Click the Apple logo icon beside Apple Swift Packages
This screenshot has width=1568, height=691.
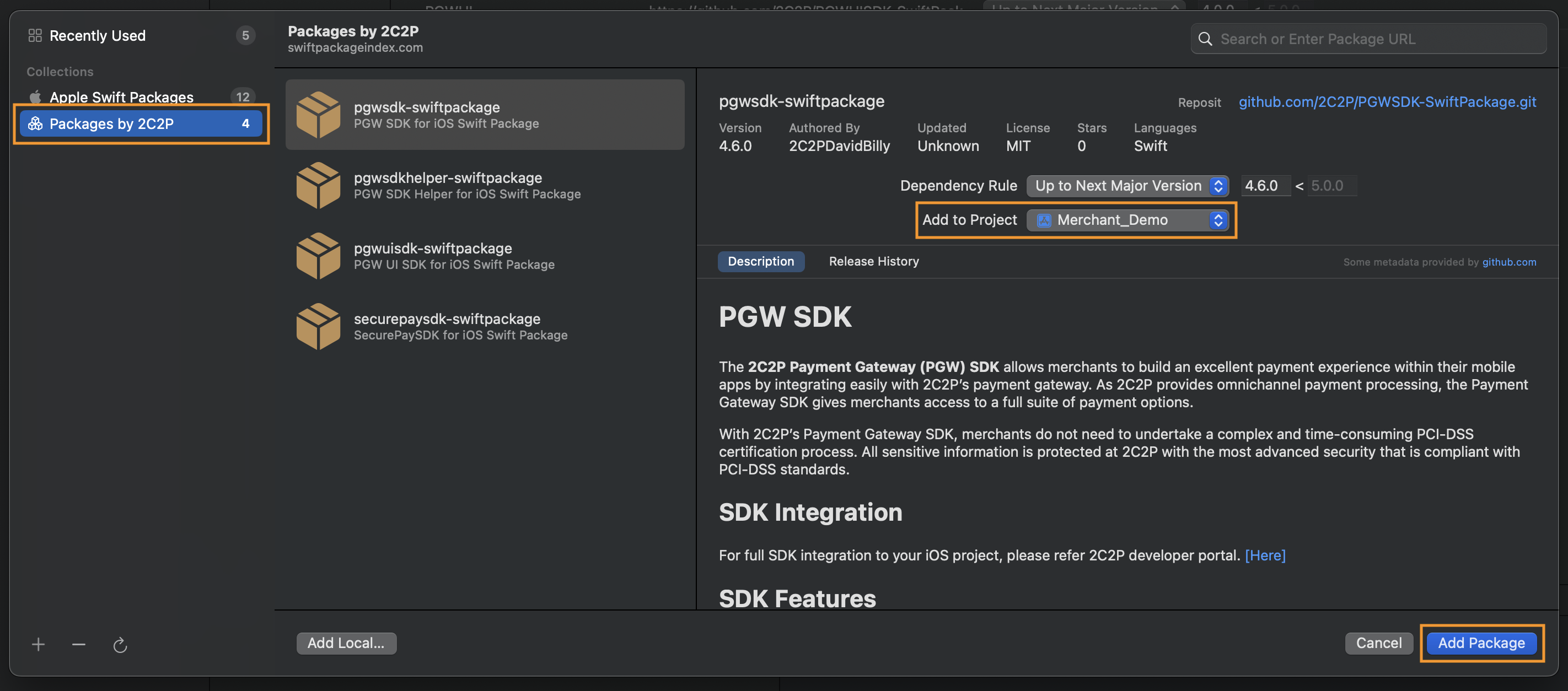(x=35, y=97)
